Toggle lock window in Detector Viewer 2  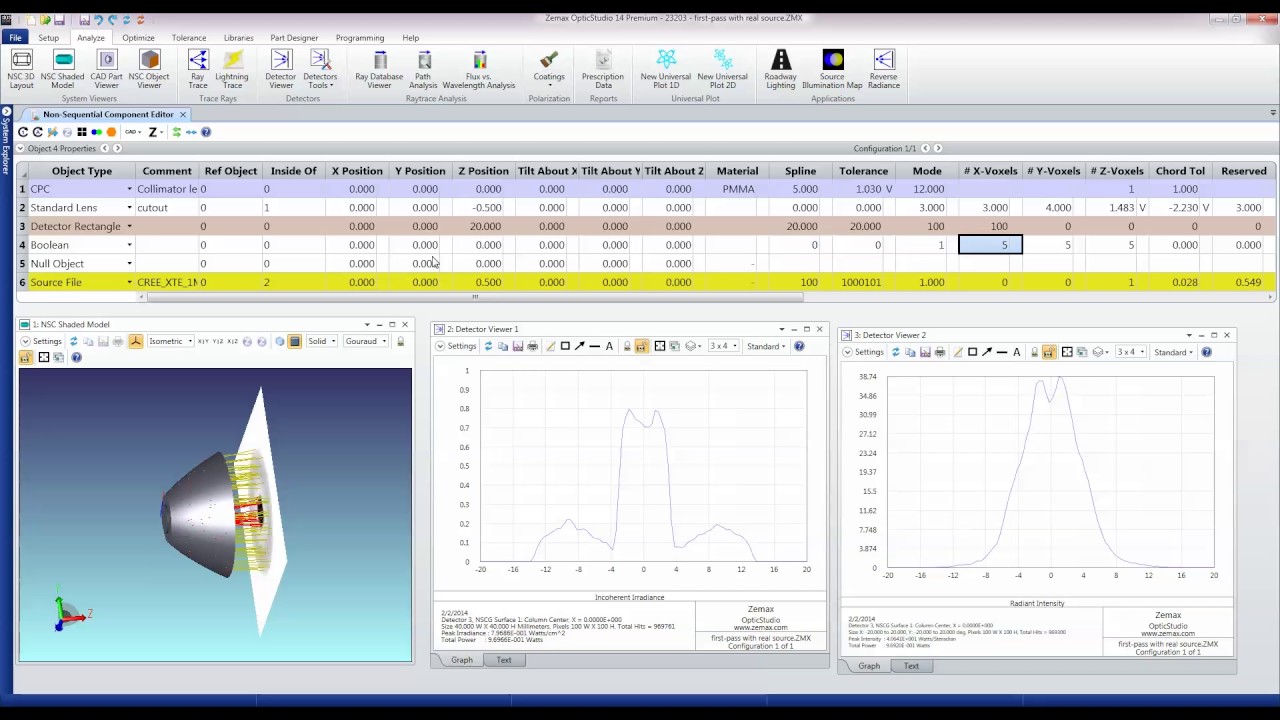1034,352
